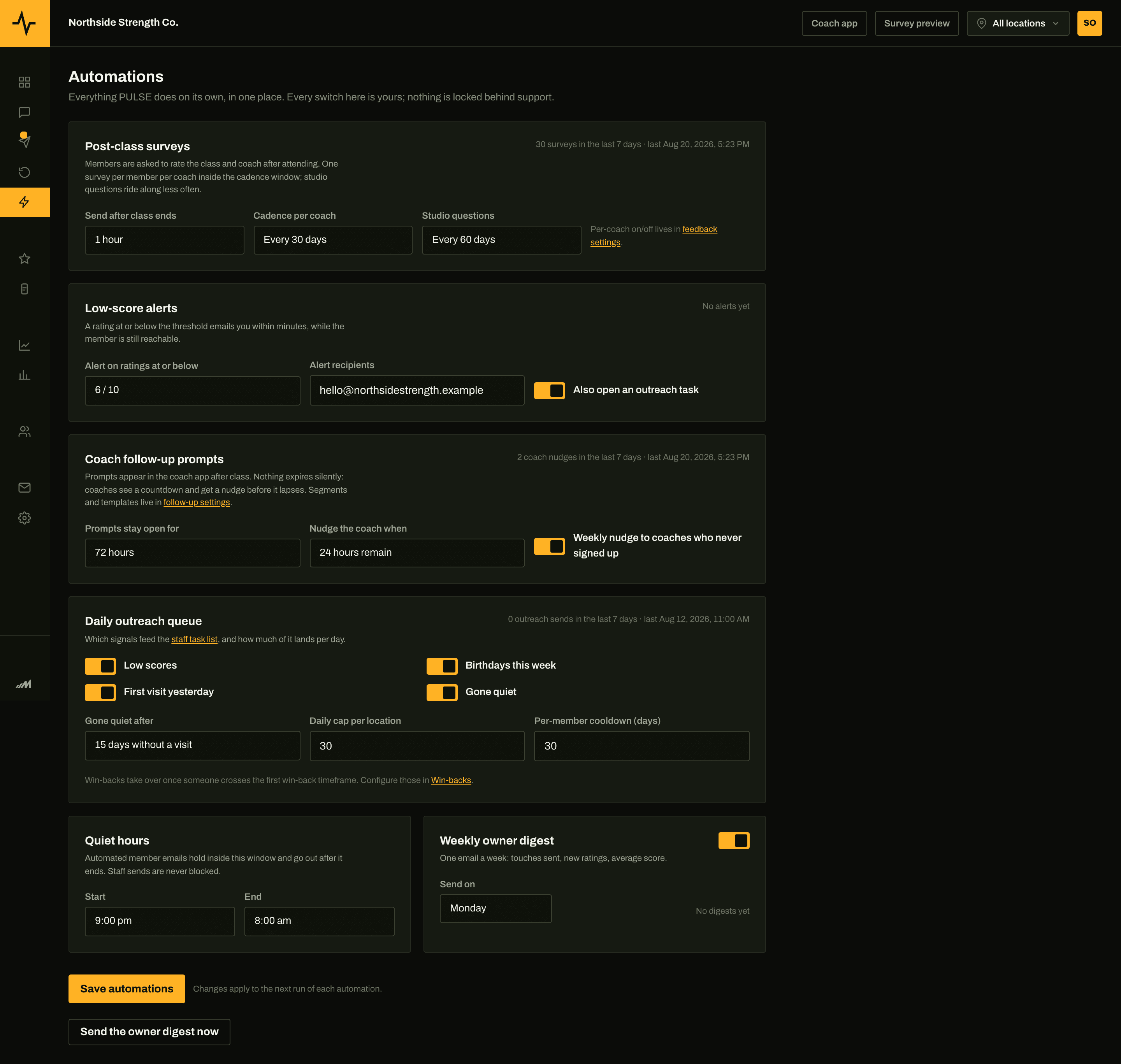The height and width of the screenshot is (1064, 1121).
Task: Open the star icon in sidebar
Action: 25,259
